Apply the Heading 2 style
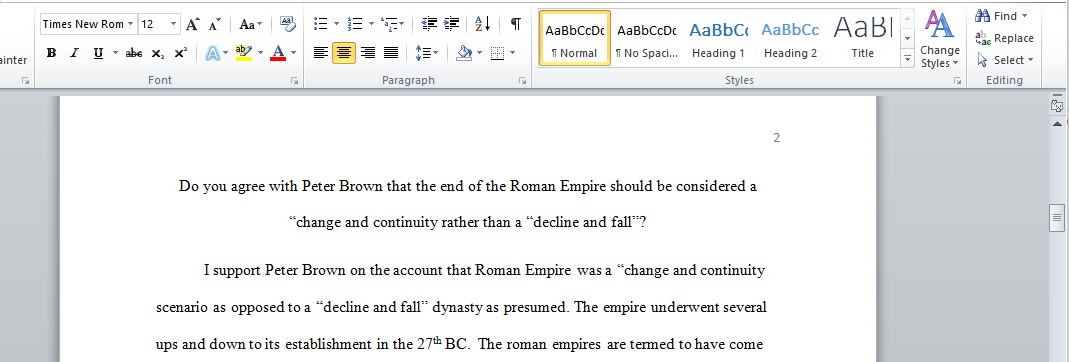1069x362 pixels. 790,38
